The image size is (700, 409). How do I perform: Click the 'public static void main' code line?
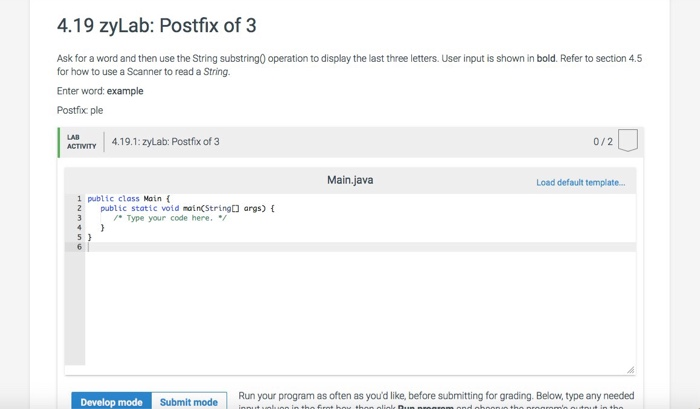(x=187, y=208)
